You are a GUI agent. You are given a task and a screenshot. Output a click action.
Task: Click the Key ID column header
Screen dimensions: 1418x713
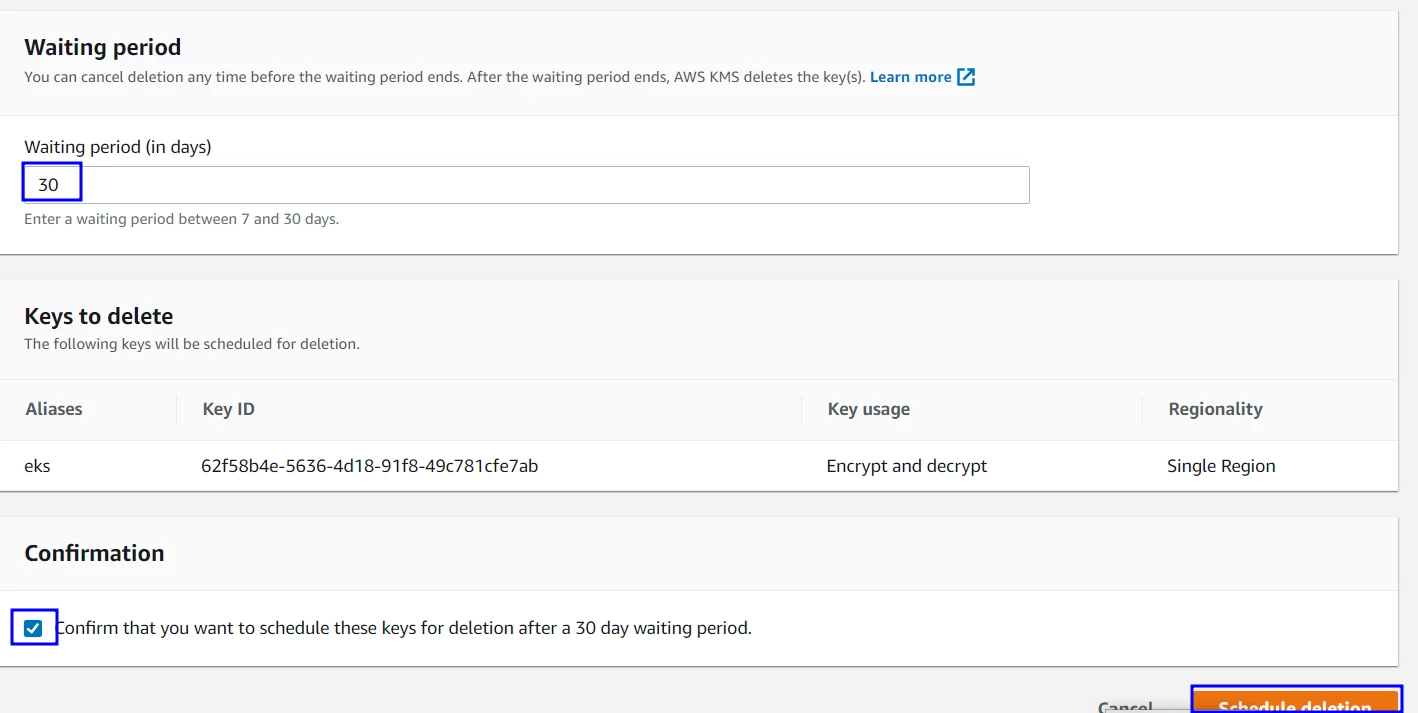(x=228, y=409)
